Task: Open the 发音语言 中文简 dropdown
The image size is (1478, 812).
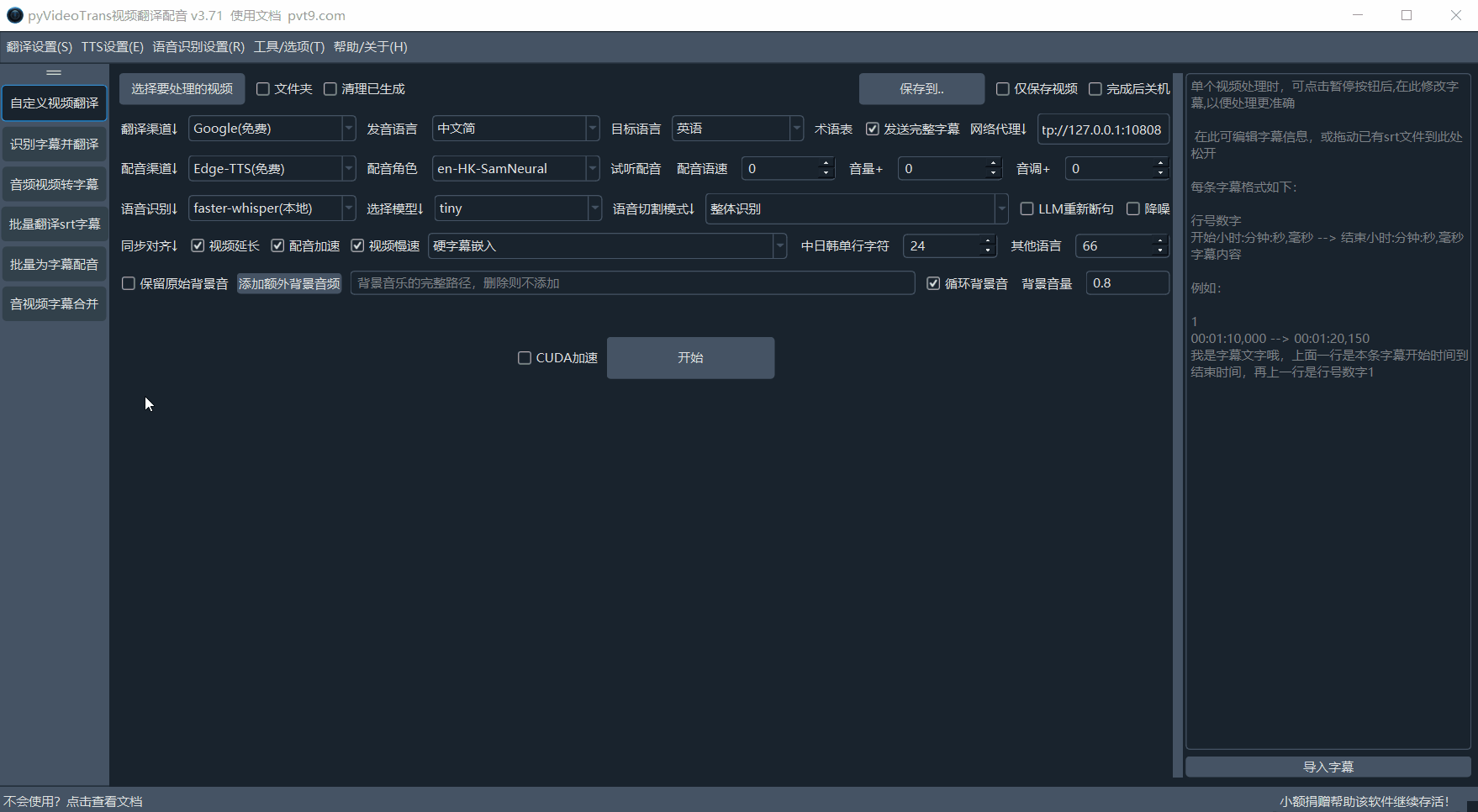Action: pyautogui.click(x=515, y=129)
